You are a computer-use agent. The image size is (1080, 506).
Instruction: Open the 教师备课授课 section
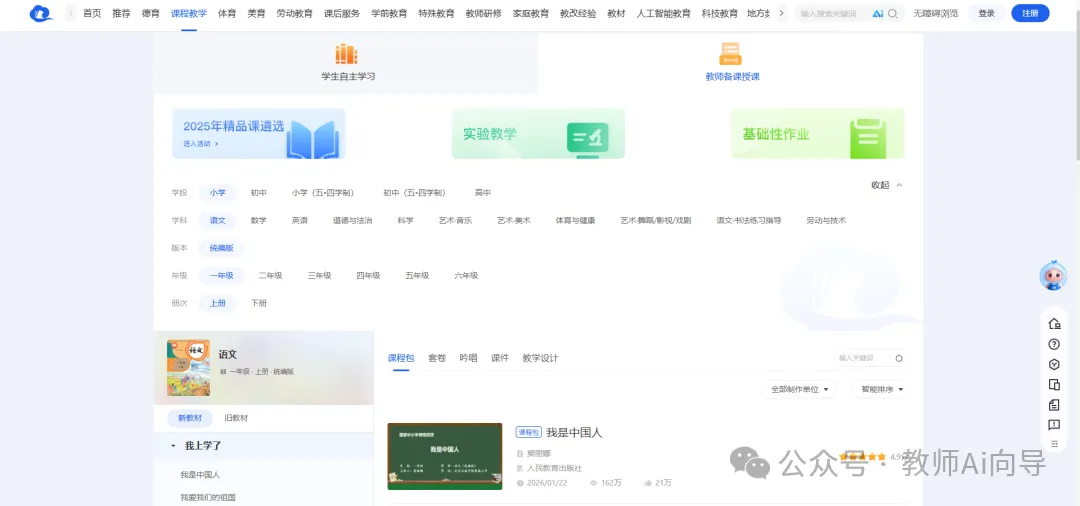pos(731,63)
